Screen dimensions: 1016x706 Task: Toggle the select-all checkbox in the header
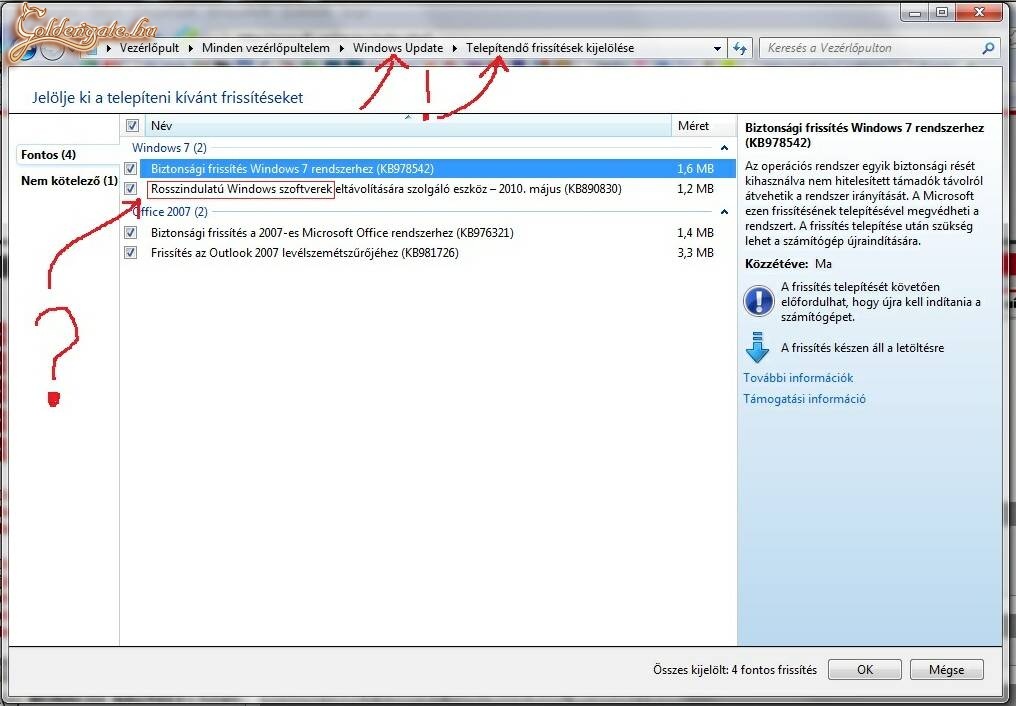click(132, 126)
